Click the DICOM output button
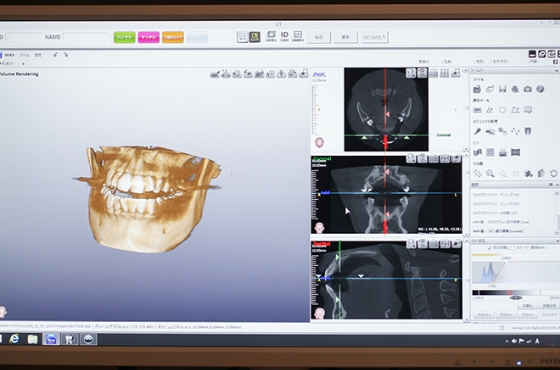Viewport: 560px width, 370px height. tap(374, 37)
